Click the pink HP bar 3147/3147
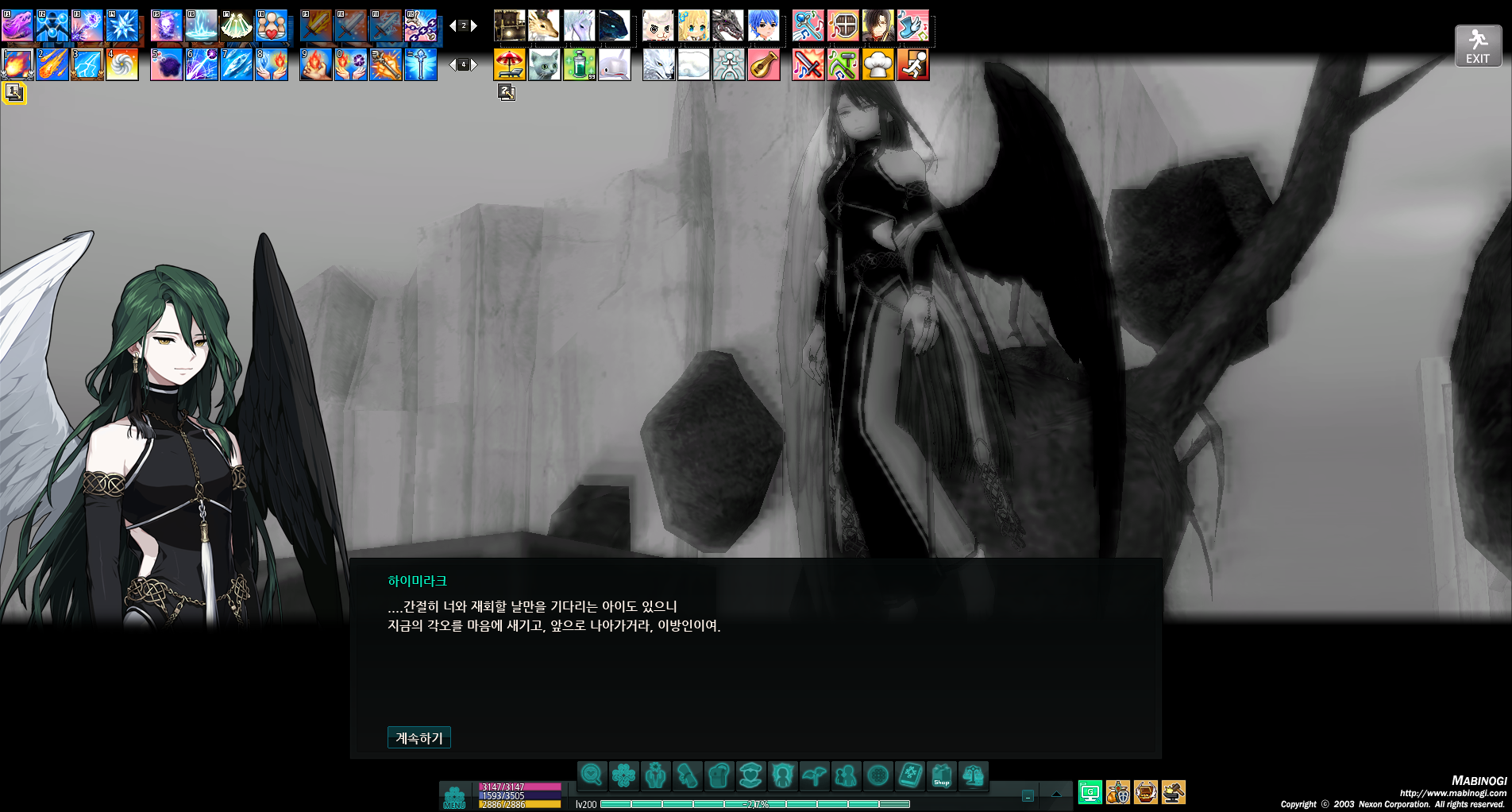Screen dimensions: 1512x812 pyautogui.click(x=520, y=787)
